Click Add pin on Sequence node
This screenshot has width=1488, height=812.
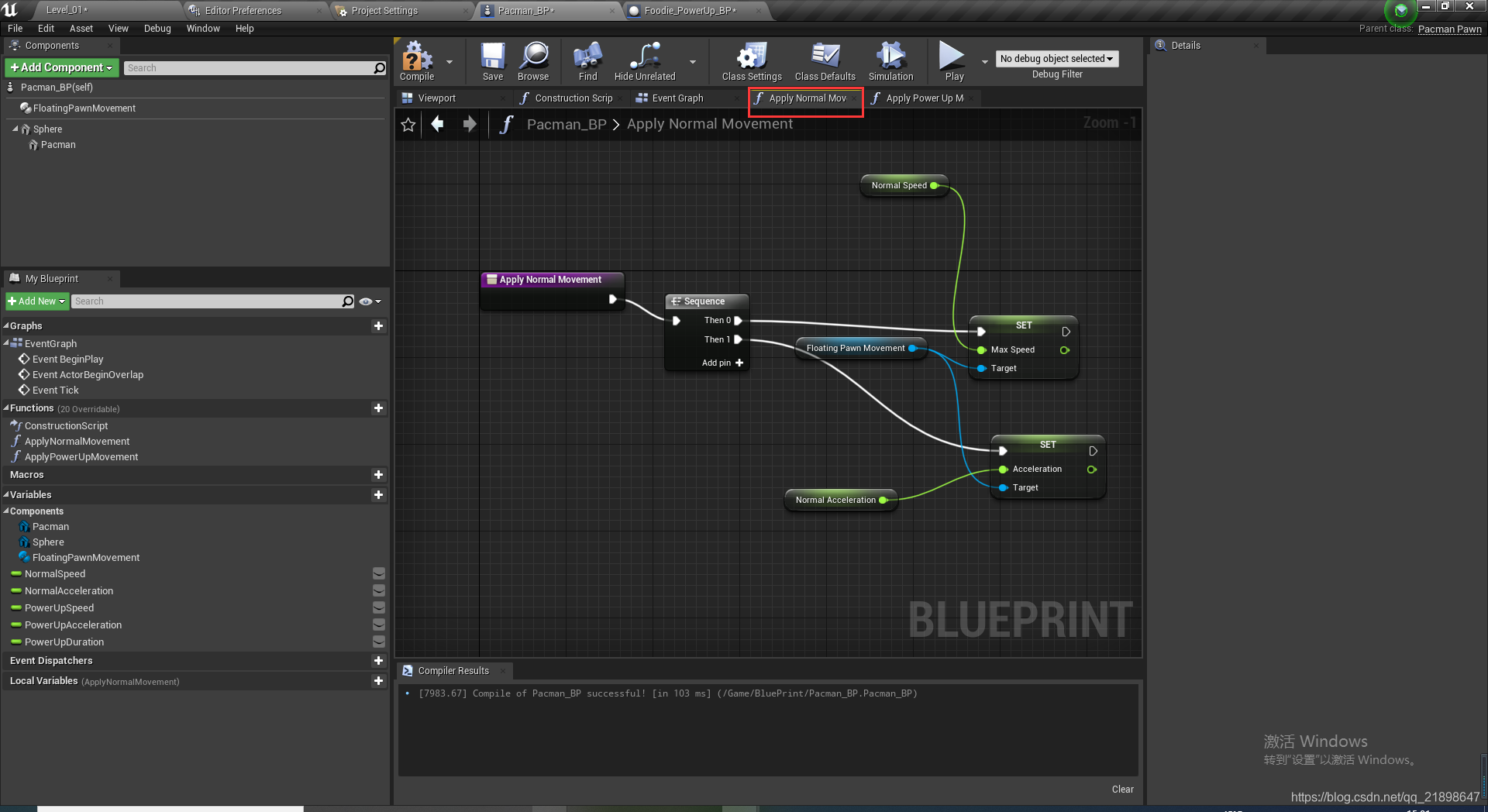click(722, 363)
